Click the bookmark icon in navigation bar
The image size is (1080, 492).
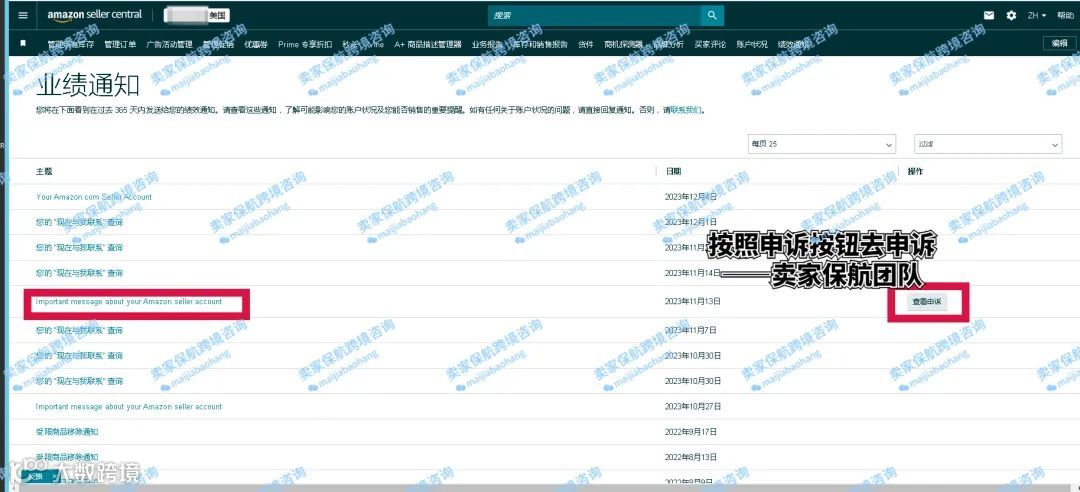point(23,43)
